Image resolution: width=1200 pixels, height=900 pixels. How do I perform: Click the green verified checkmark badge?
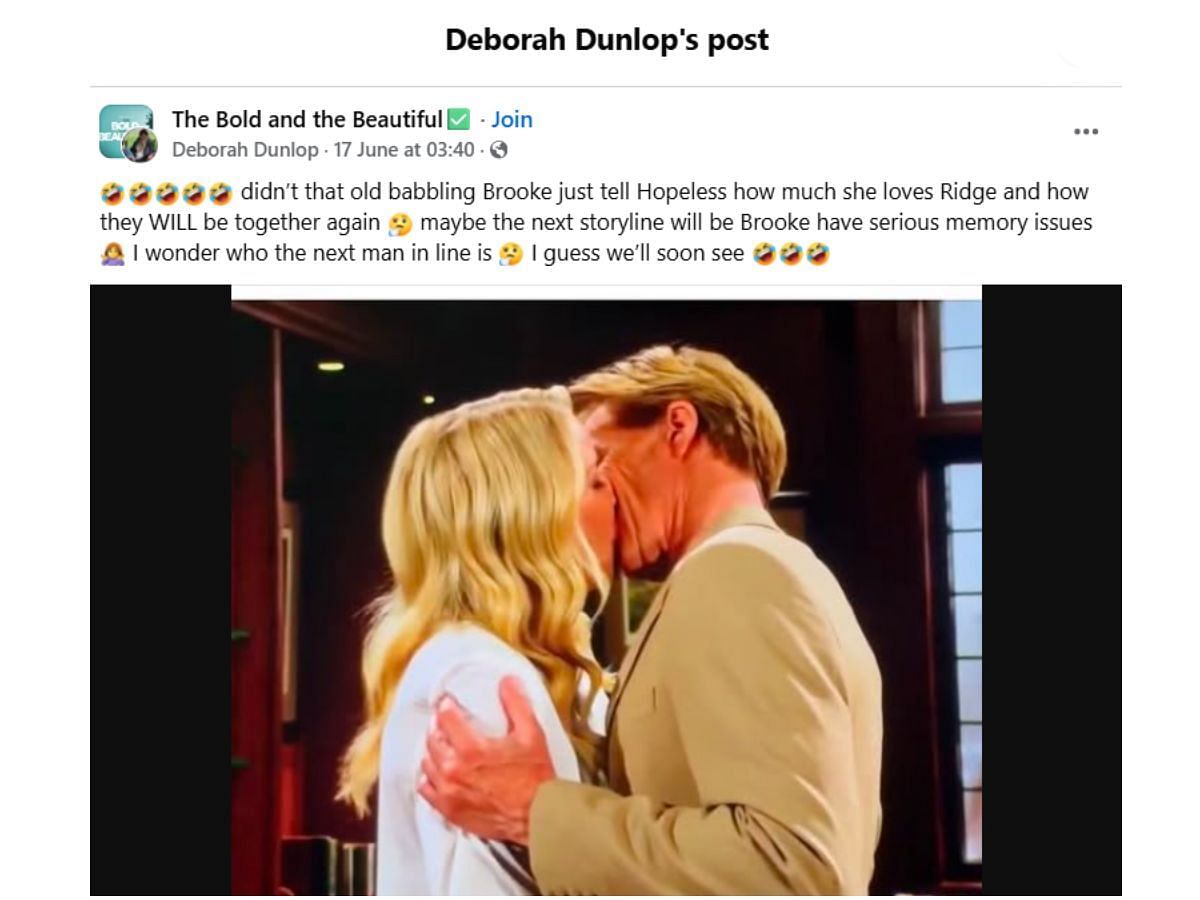pyautogui.click(x=458, y=120)
